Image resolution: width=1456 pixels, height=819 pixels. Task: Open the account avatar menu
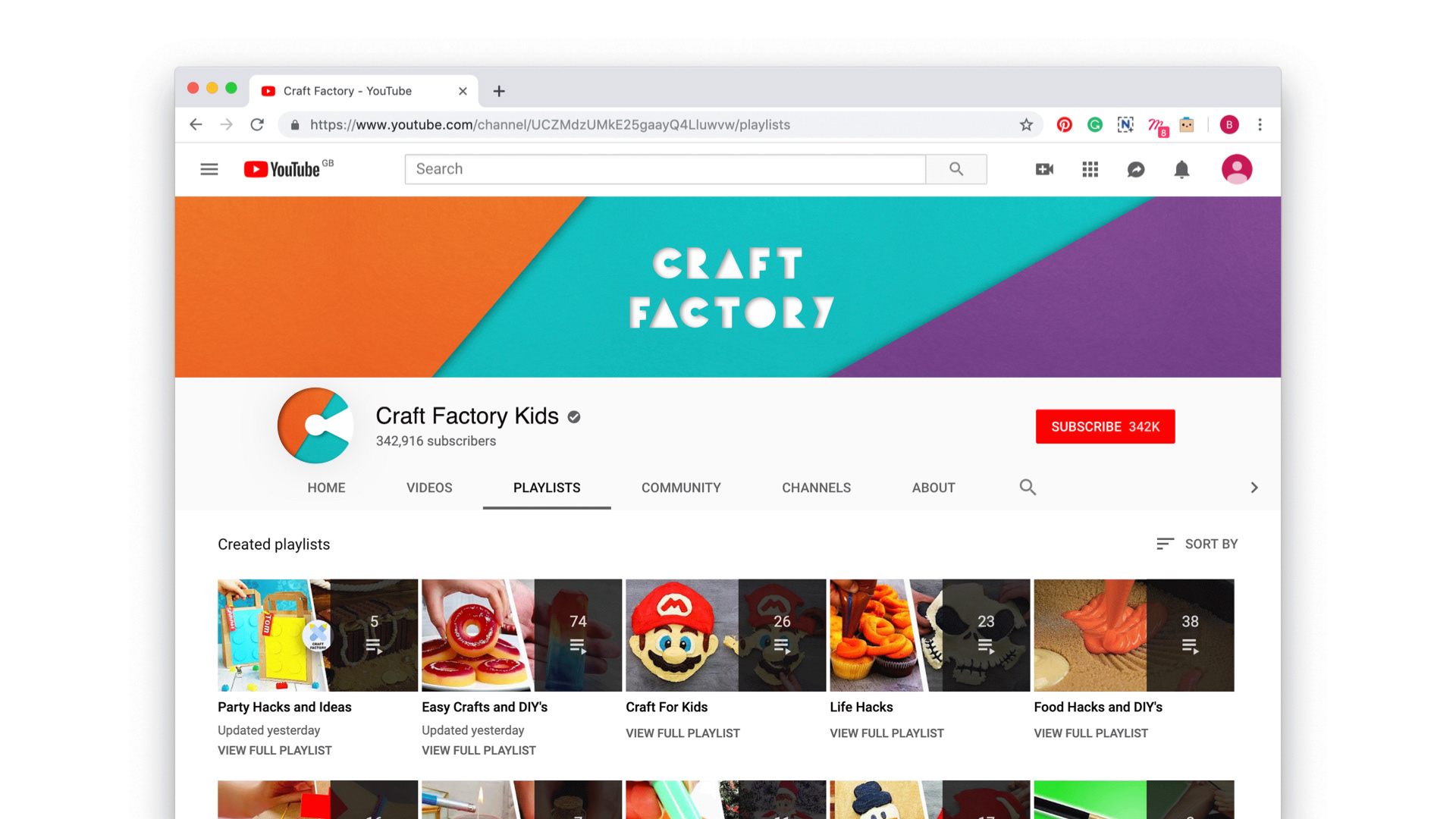tap(1237, 169)
